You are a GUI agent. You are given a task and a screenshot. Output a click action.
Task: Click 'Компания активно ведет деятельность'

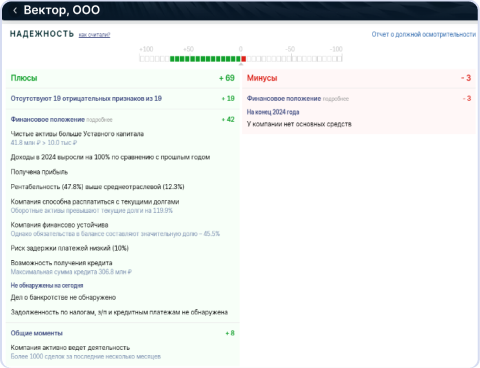pos(70,348)
